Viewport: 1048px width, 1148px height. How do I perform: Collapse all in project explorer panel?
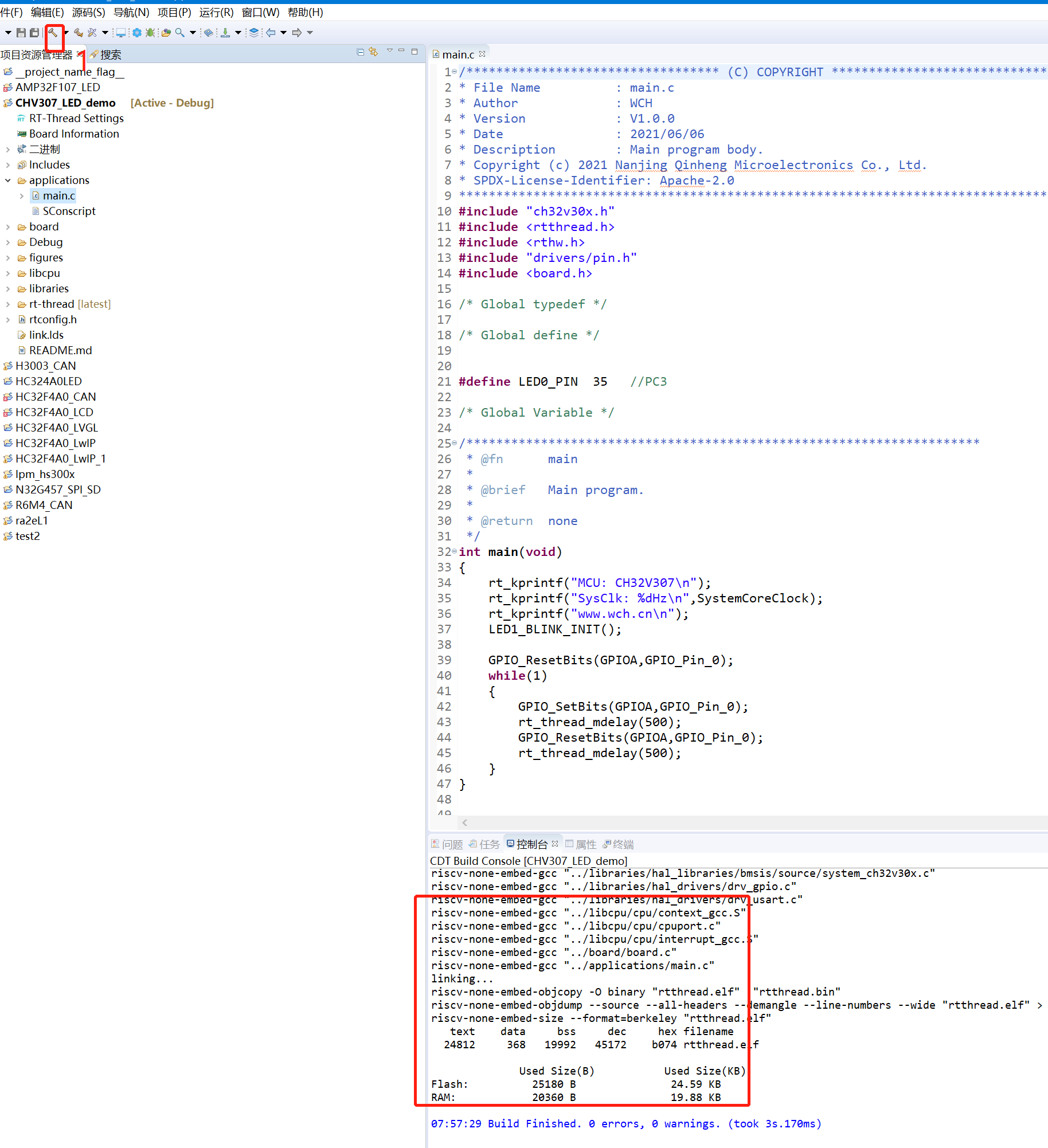tap(361, 52)
